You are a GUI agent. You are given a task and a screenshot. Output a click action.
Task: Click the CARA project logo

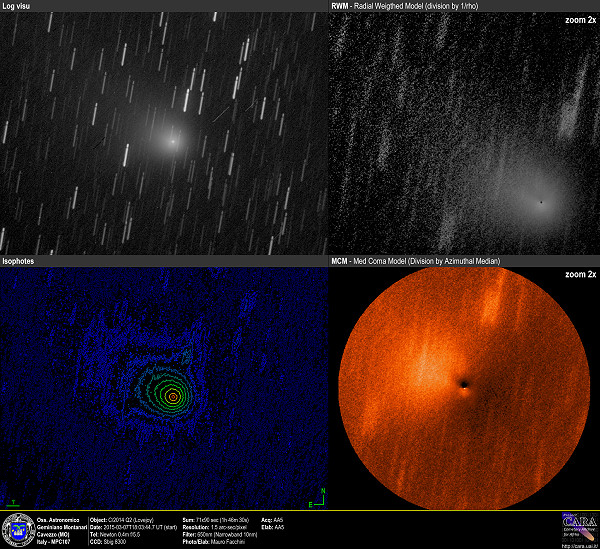point(579,527)
